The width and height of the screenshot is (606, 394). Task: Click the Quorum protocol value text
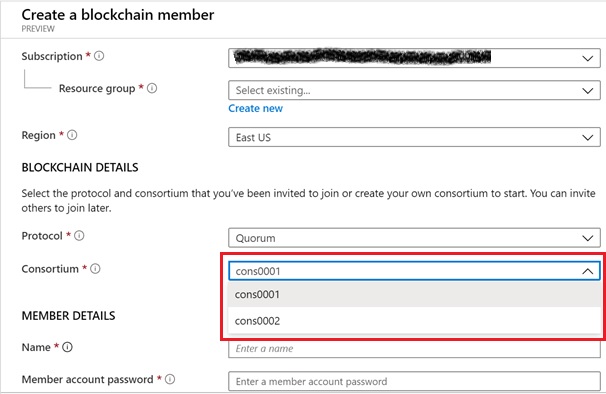coord(255,238)
